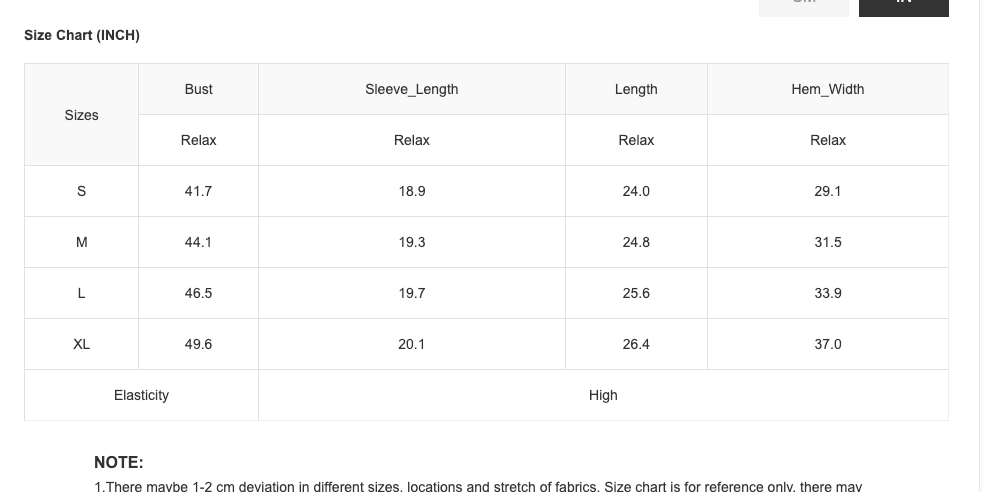Click the Length column header
This screenshot has height=492, width=983.
coord(636,89)
